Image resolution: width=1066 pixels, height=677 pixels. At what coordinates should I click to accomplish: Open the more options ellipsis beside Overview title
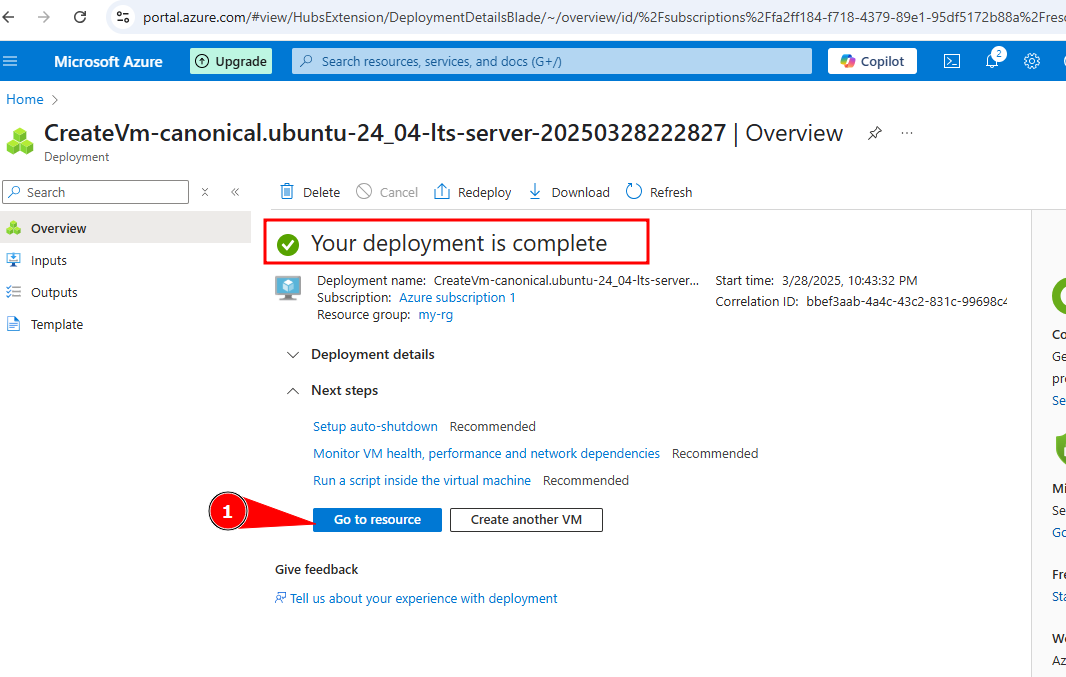pos(907,133)
